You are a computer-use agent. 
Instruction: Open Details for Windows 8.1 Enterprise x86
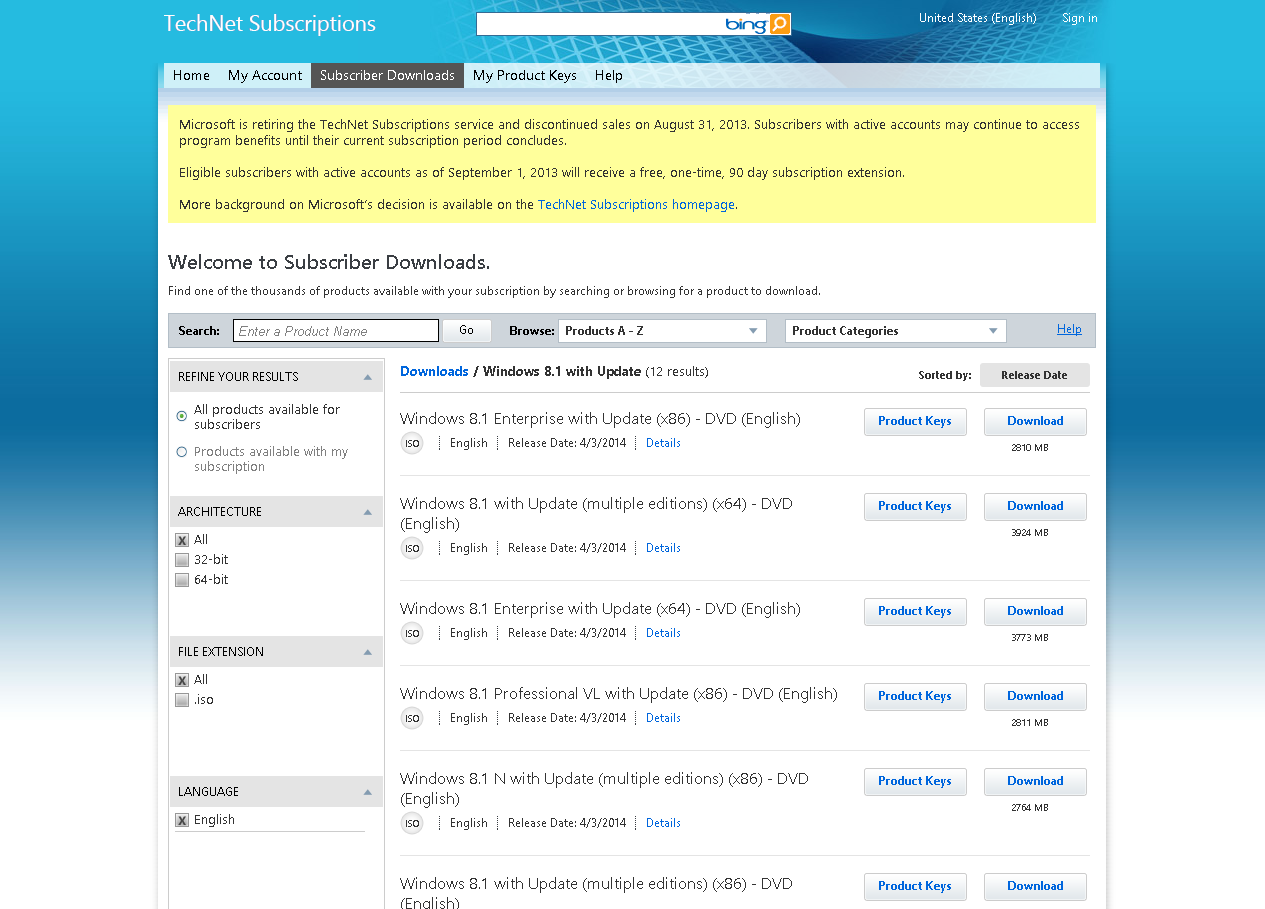coord(663,443)
